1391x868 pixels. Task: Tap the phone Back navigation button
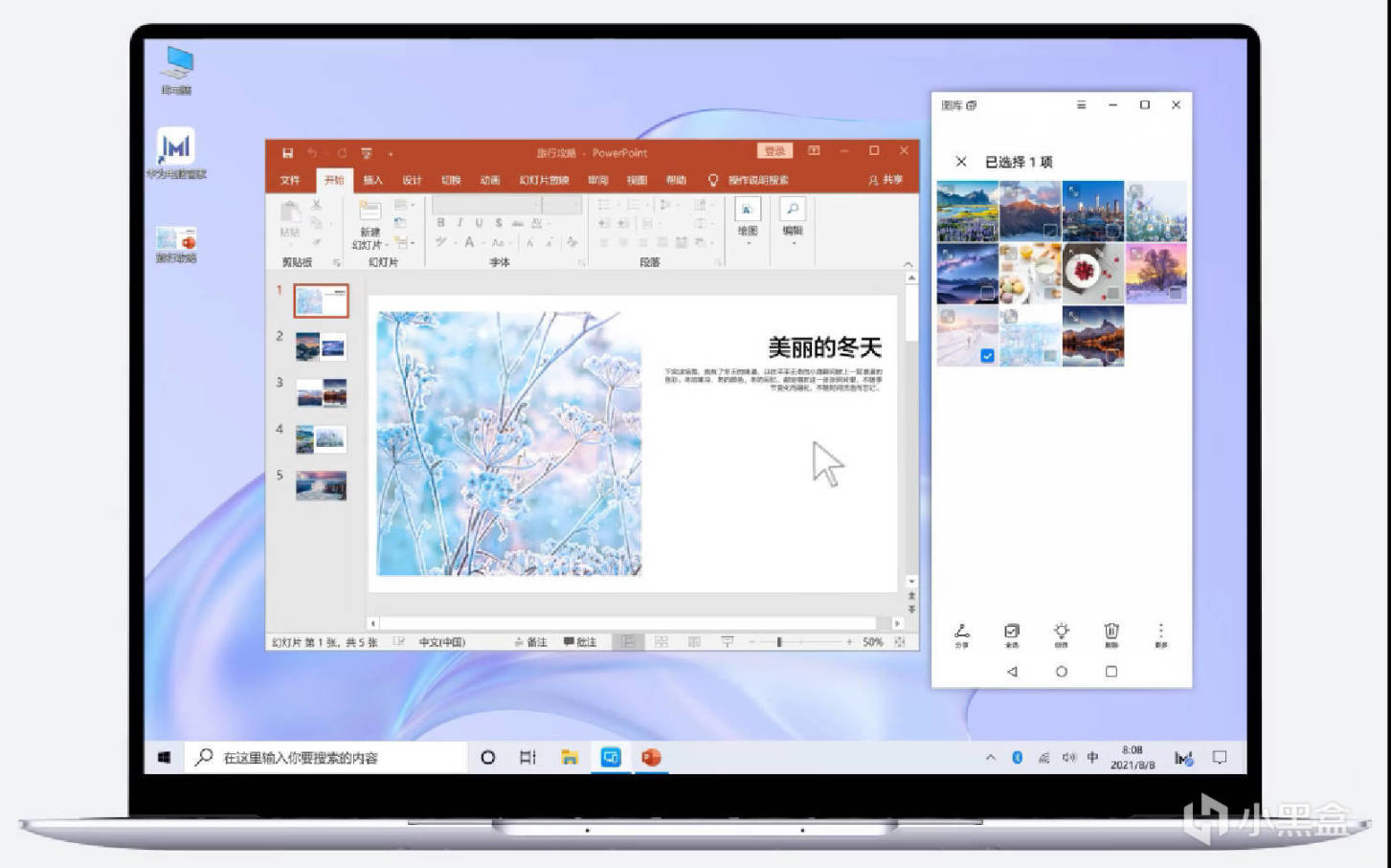tap(1012, 672)
